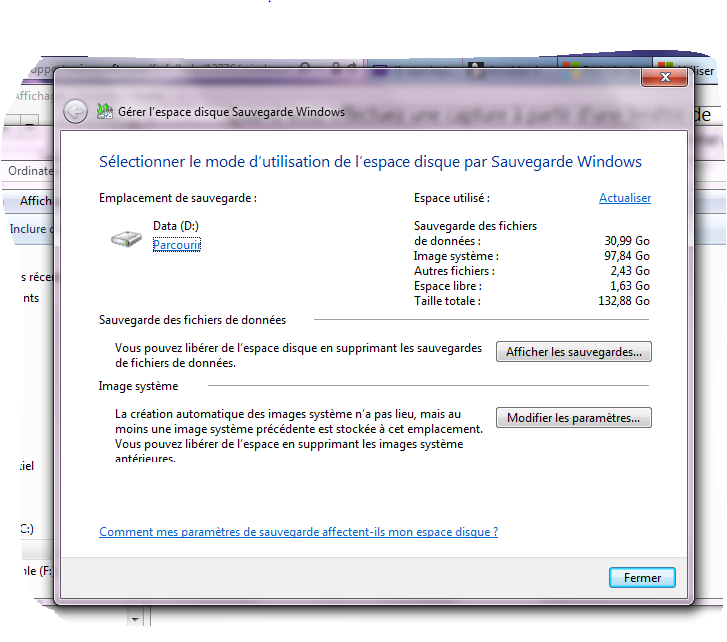The width and height of the screenshot is (727, 642).
Task: Click the dropdown arrow below the dialog
Action: [x=135, y=619]
